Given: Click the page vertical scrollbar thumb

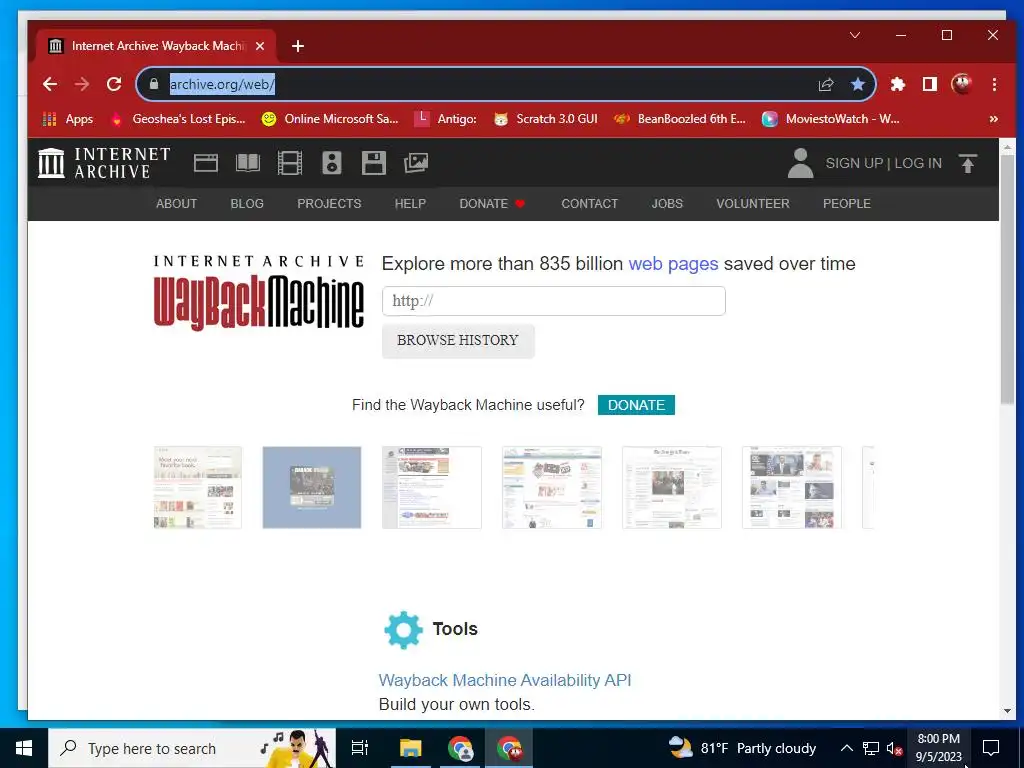Looking at the screenshot, I should 1007,281.
